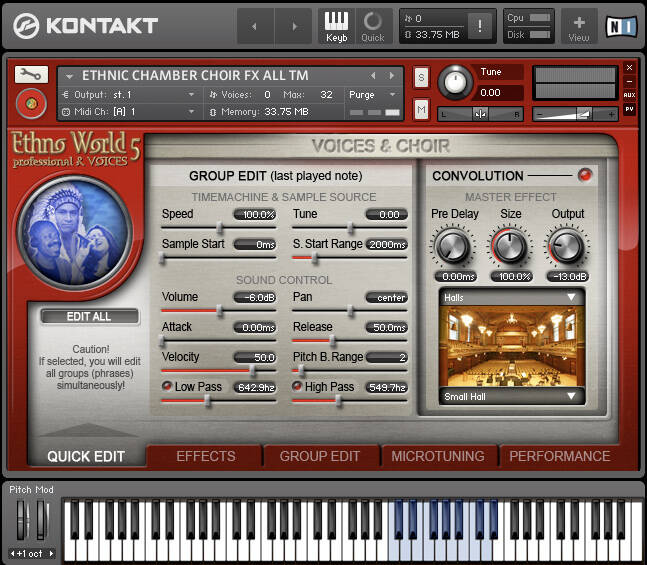Show AUX sends with AUX button
The height and width of the screenshot is (565, 647).
[x=629, y=95]
